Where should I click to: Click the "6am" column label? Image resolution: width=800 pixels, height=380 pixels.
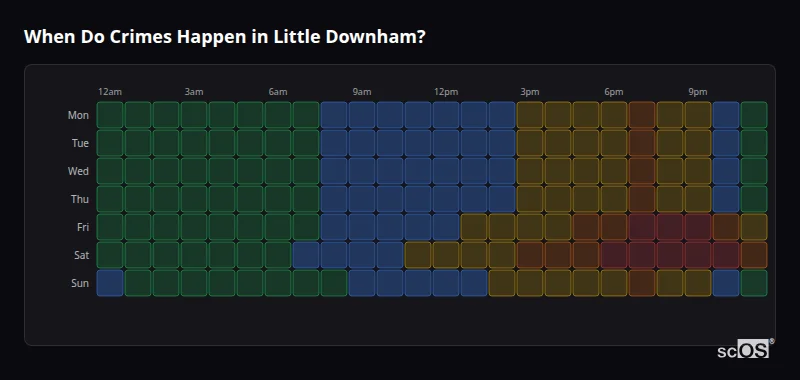[x=278, y=92]
